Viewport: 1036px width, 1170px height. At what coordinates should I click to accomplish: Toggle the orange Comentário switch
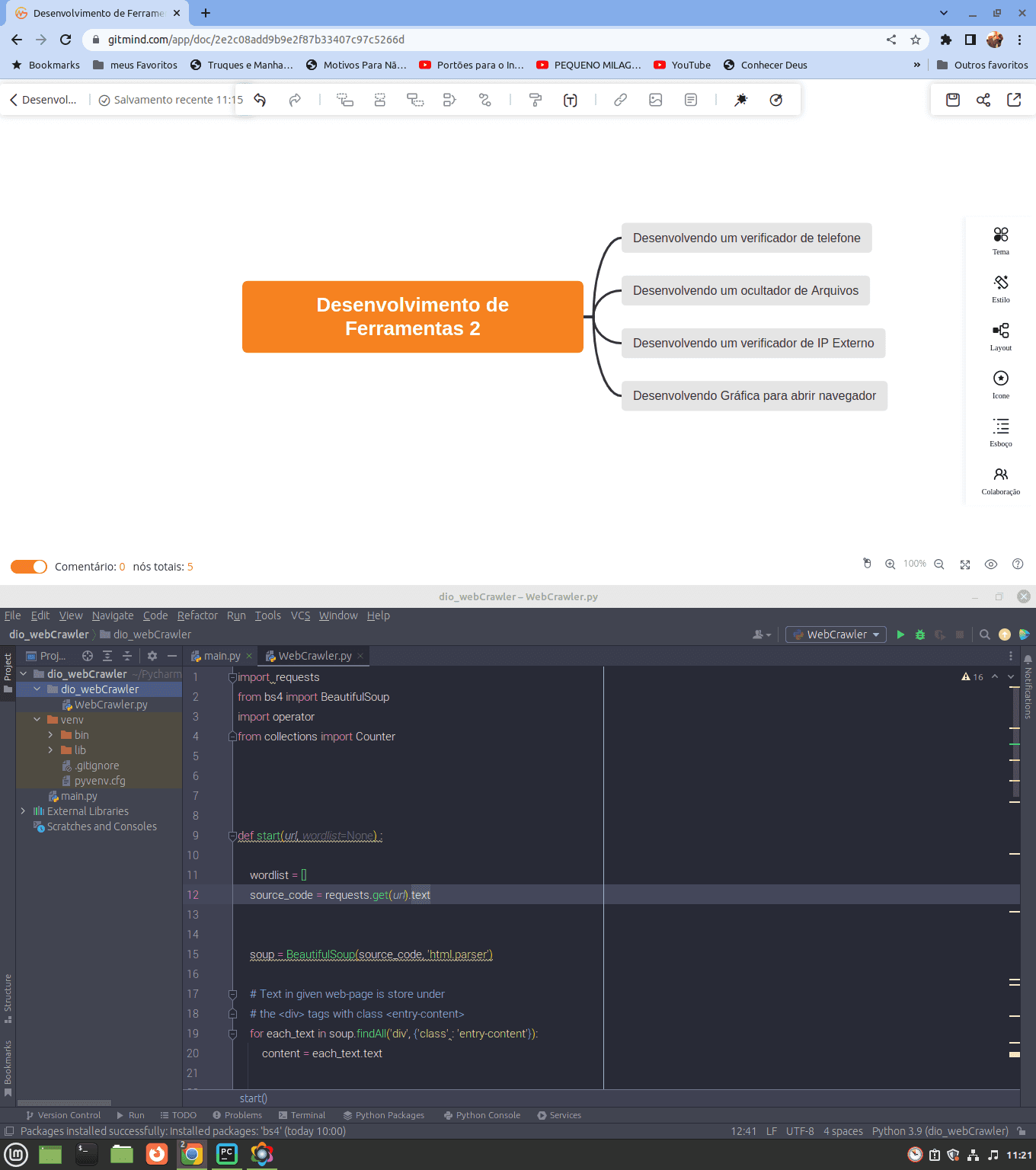click(x=28, y=566)
